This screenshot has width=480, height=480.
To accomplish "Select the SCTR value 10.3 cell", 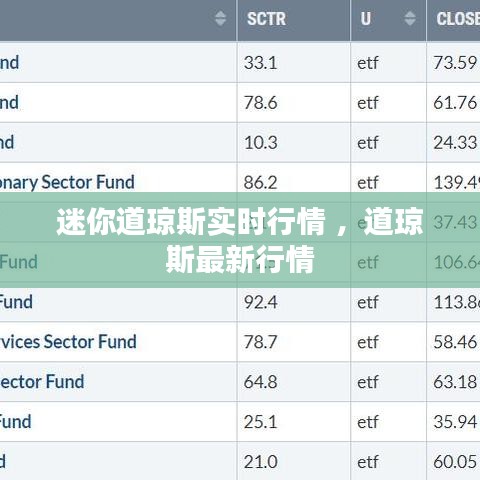I will (294, 142).
